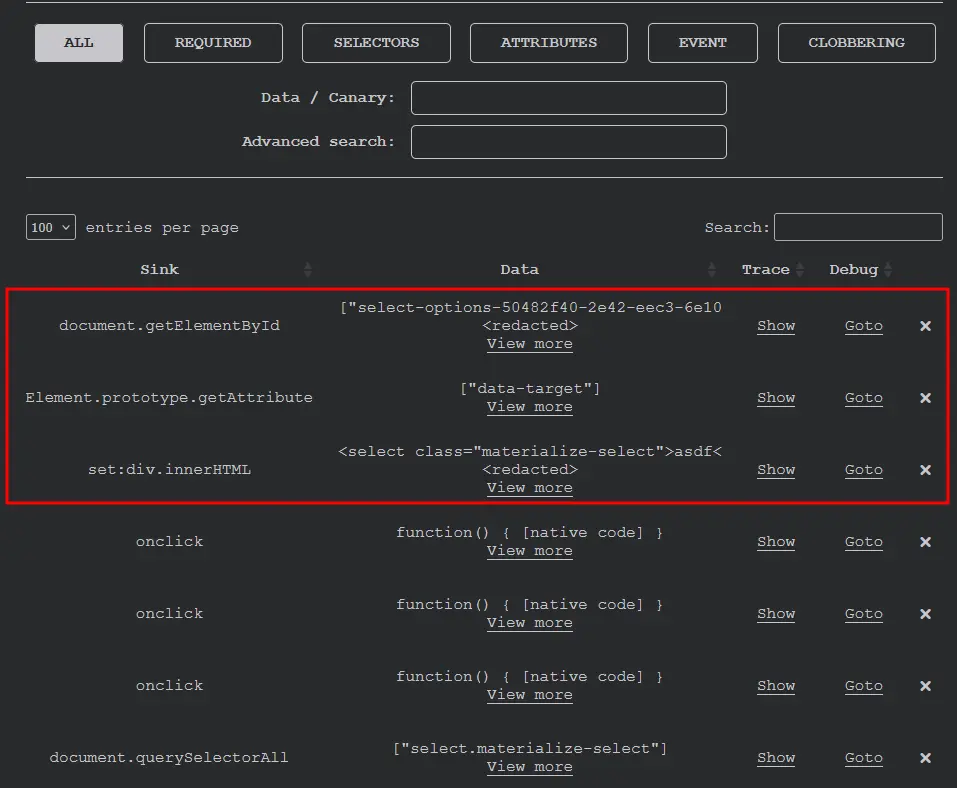This screenshot has height=788, width=957.
Task: Switch to the SELECTORS filter
Action: (x=376, y=43)
